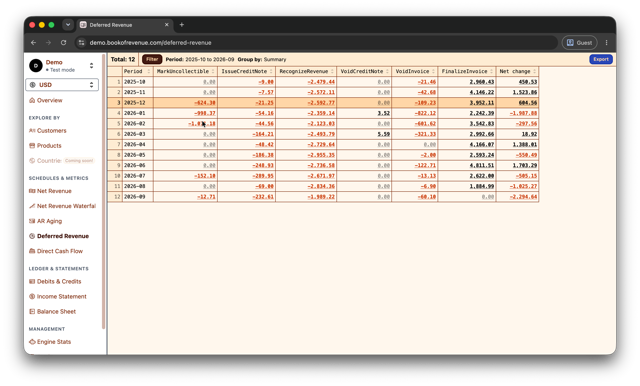Open the tab search dropdown chevron
Viewport: 640px width, 386px height.
coord(68,24)
